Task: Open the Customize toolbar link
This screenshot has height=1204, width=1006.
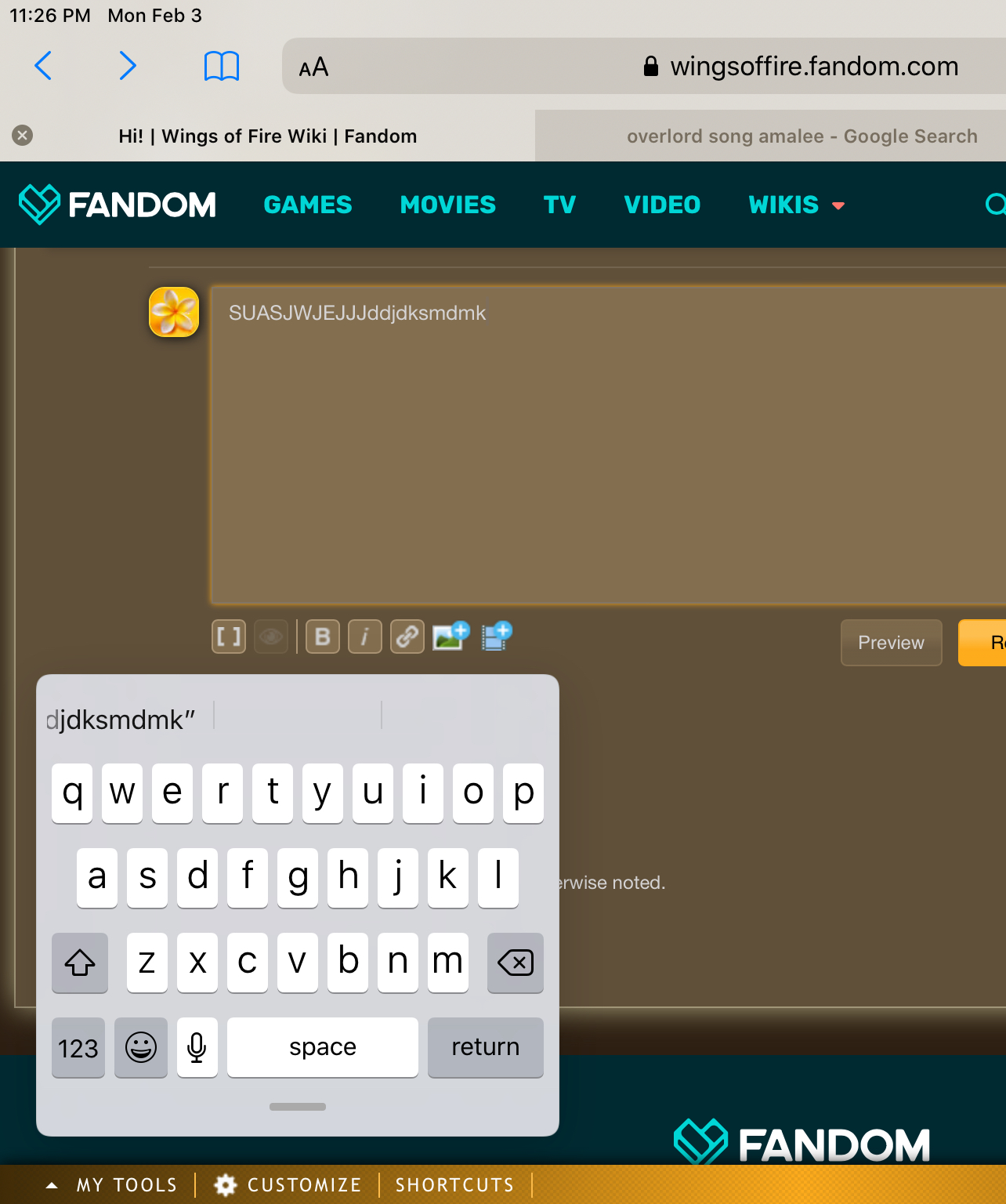Action: coord(288,1184)
